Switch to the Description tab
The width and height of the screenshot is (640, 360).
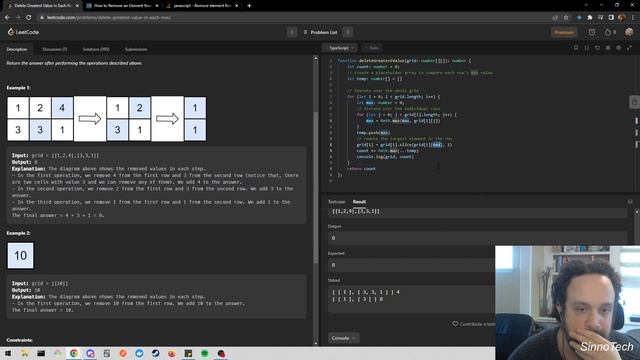(x=17, y=49)
